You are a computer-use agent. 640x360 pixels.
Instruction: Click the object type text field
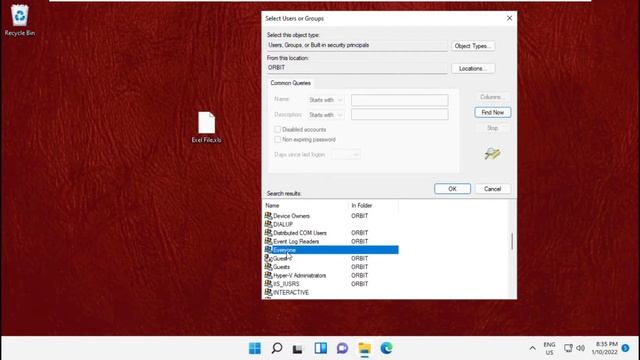click(357, 45)
